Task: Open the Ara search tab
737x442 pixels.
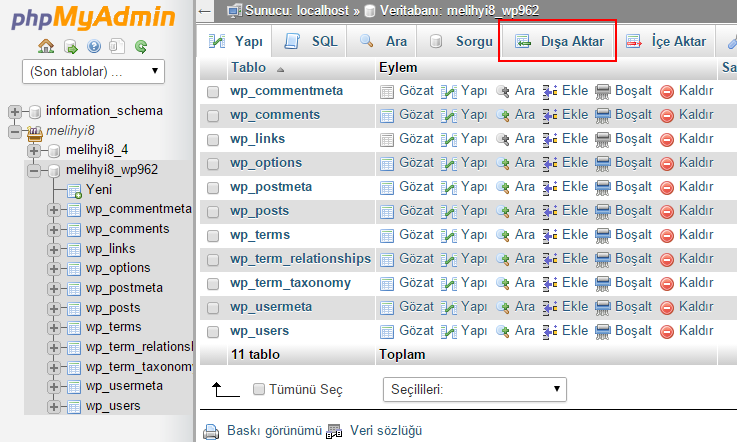Action: tap(382, 41)
